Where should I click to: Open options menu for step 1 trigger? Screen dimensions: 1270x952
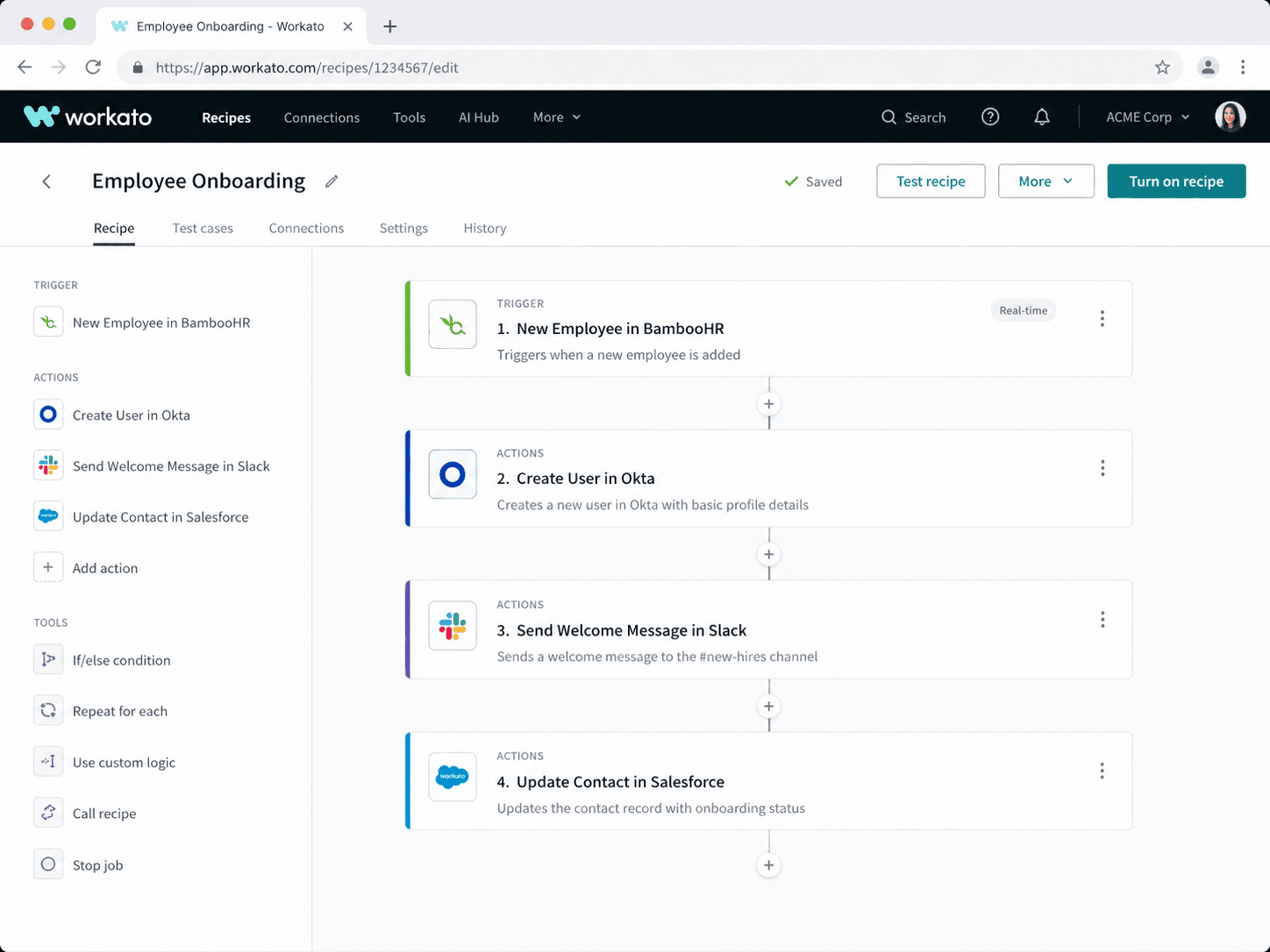point(1102,318)
